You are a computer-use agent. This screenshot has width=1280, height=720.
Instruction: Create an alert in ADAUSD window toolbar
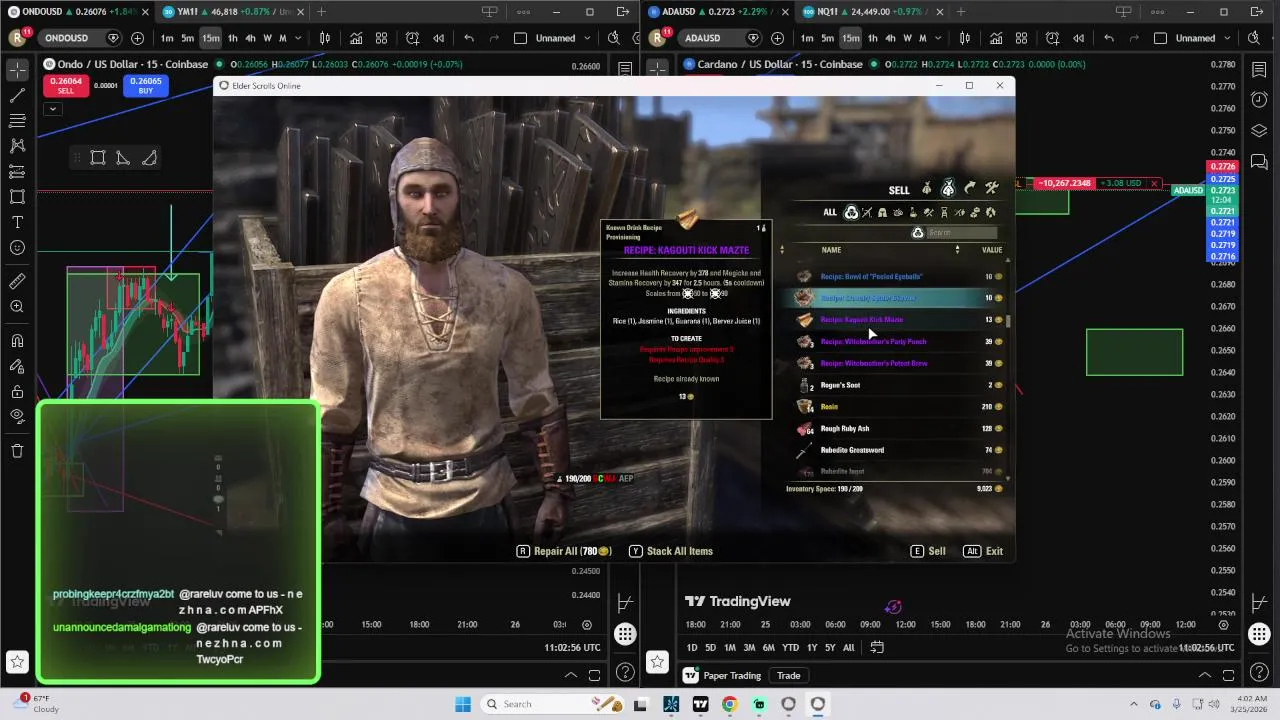click(x=1052, y=38)
